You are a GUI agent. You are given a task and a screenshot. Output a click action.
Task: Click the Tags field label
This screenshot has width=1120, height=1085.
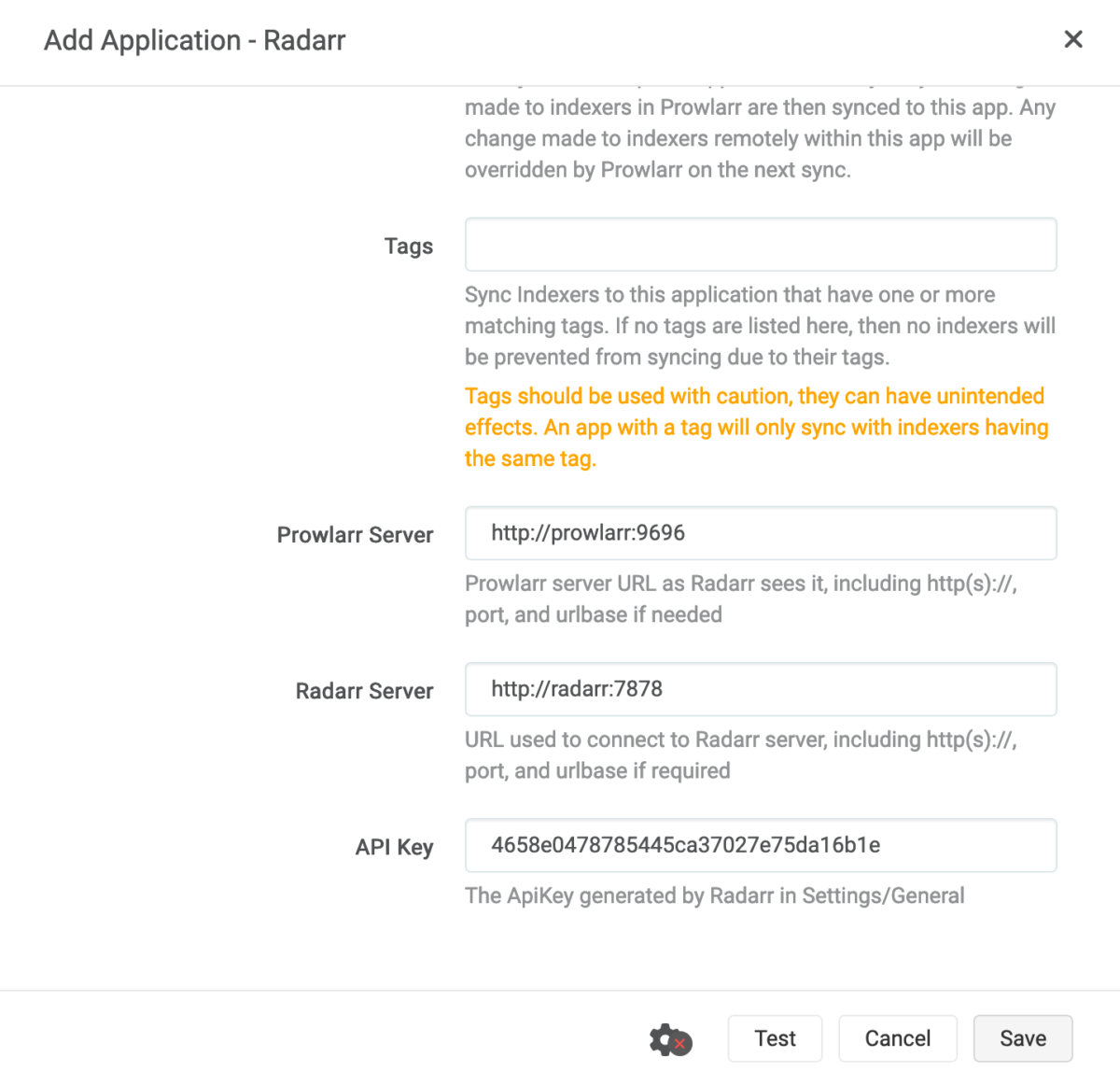[x=408, y=246]
